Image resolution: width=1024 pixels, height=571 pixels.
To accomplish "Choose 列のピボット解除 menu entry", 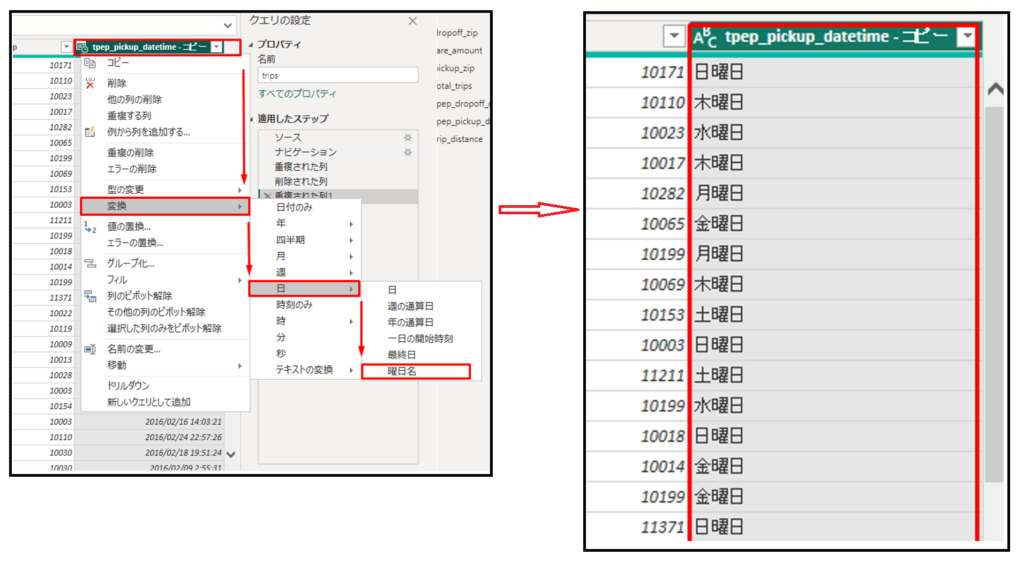I will coord(139,296).
